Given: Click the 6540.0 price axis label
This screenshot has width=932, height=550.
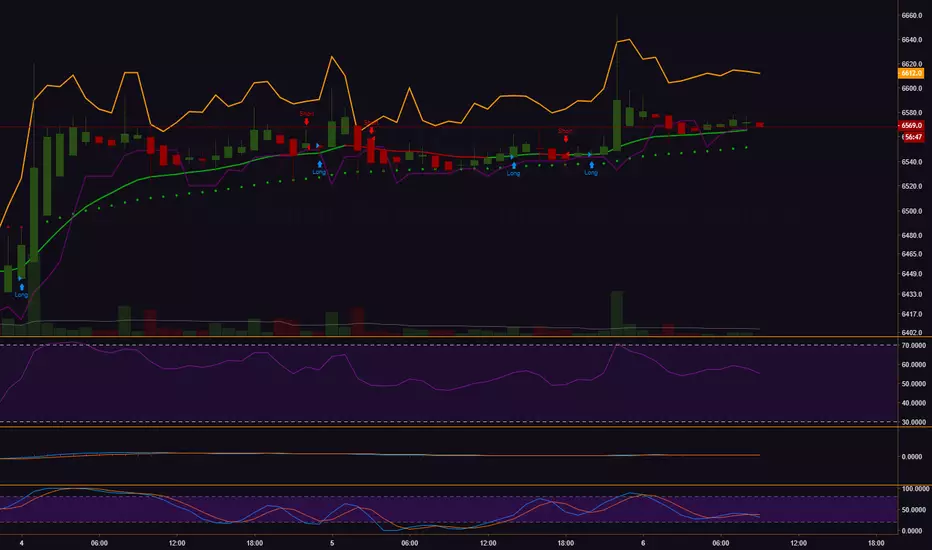Looking at the screenshot, I should (912, 162).
